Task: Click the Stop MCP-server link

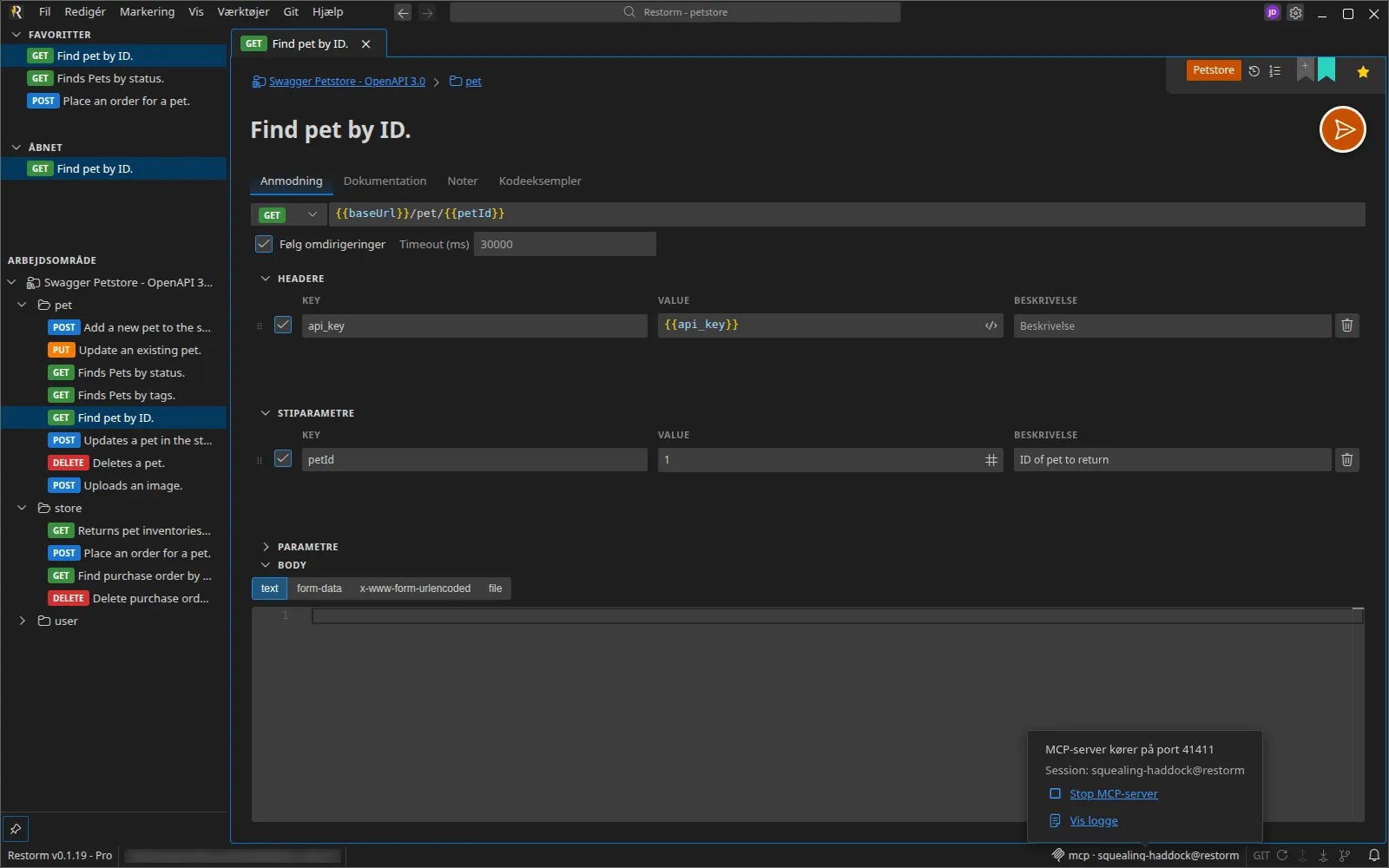Action: point(1114,793)
